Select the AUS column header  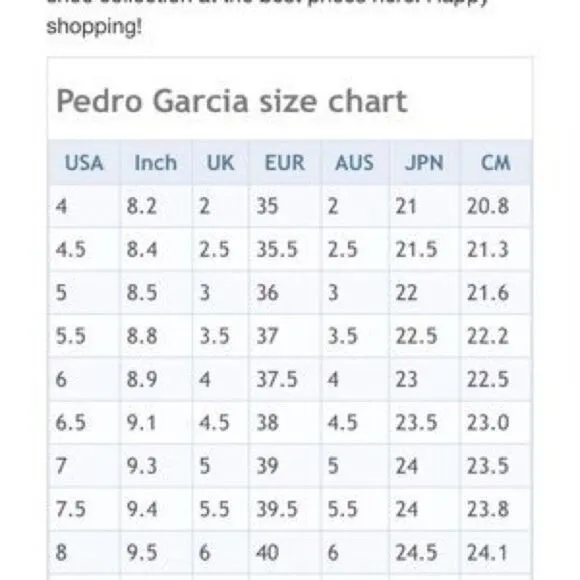354,163
